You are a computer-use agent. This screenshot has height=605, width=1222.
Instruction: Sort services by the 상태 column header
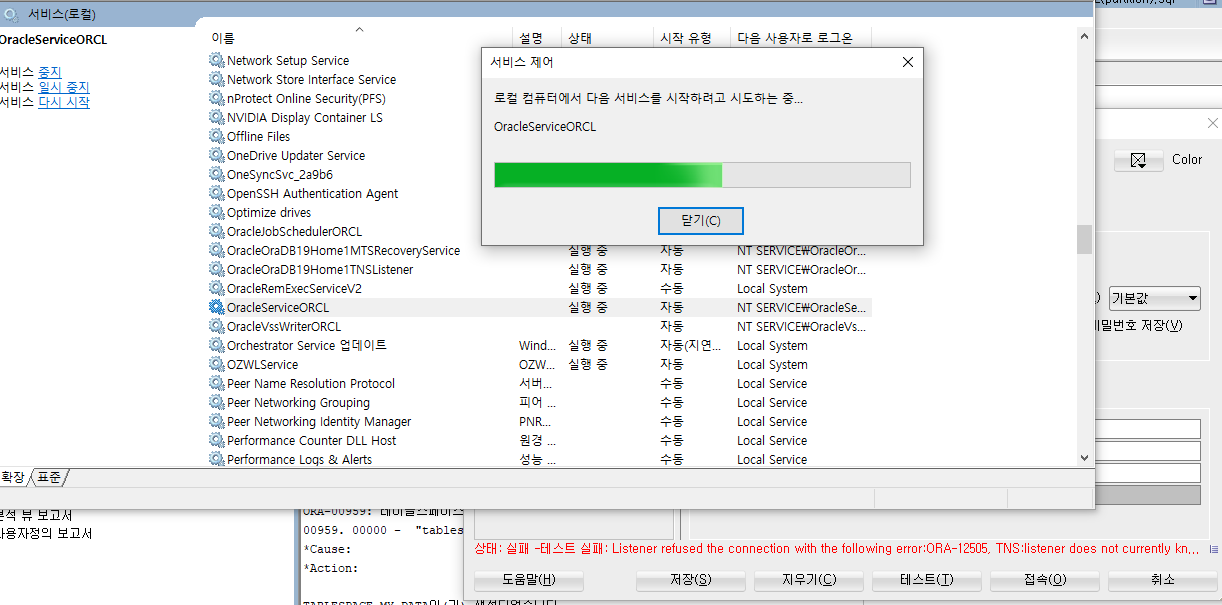pyautogui.click(x=607, y=38)
